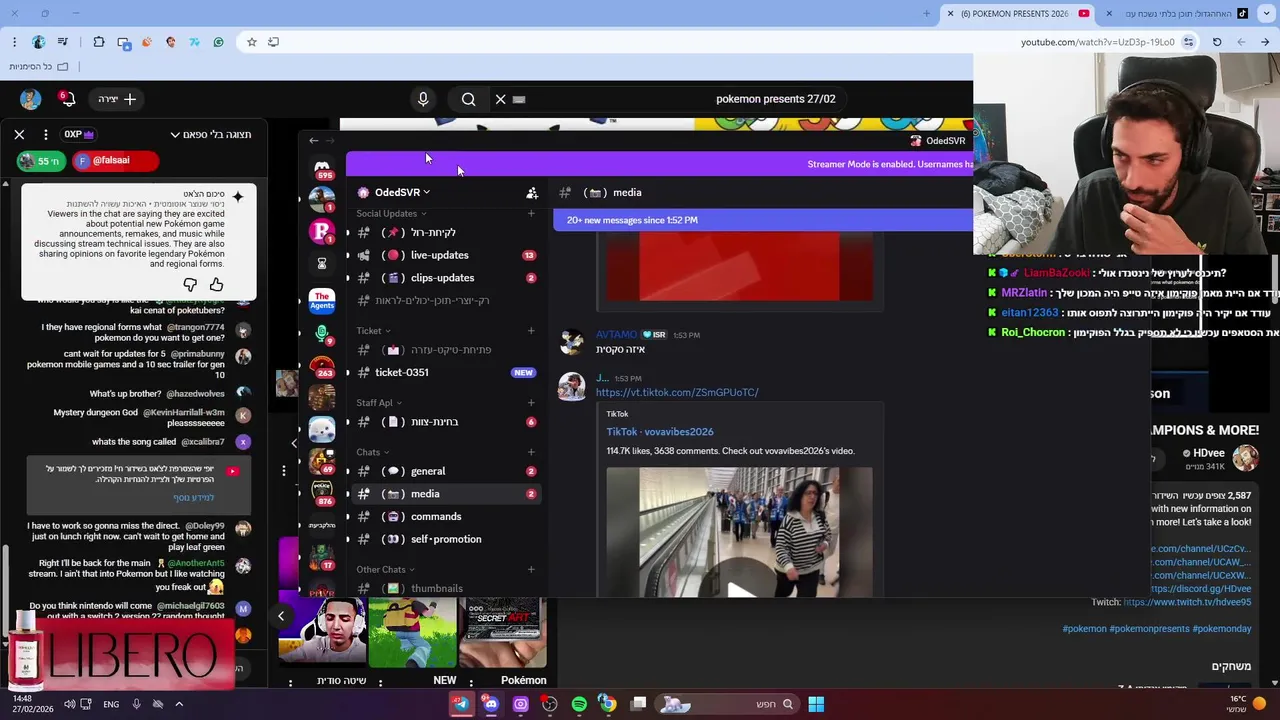Viewport: 1280px width, 720px height.
Task: Add channel to Social Updates category
Action: (x=531, y=213)
